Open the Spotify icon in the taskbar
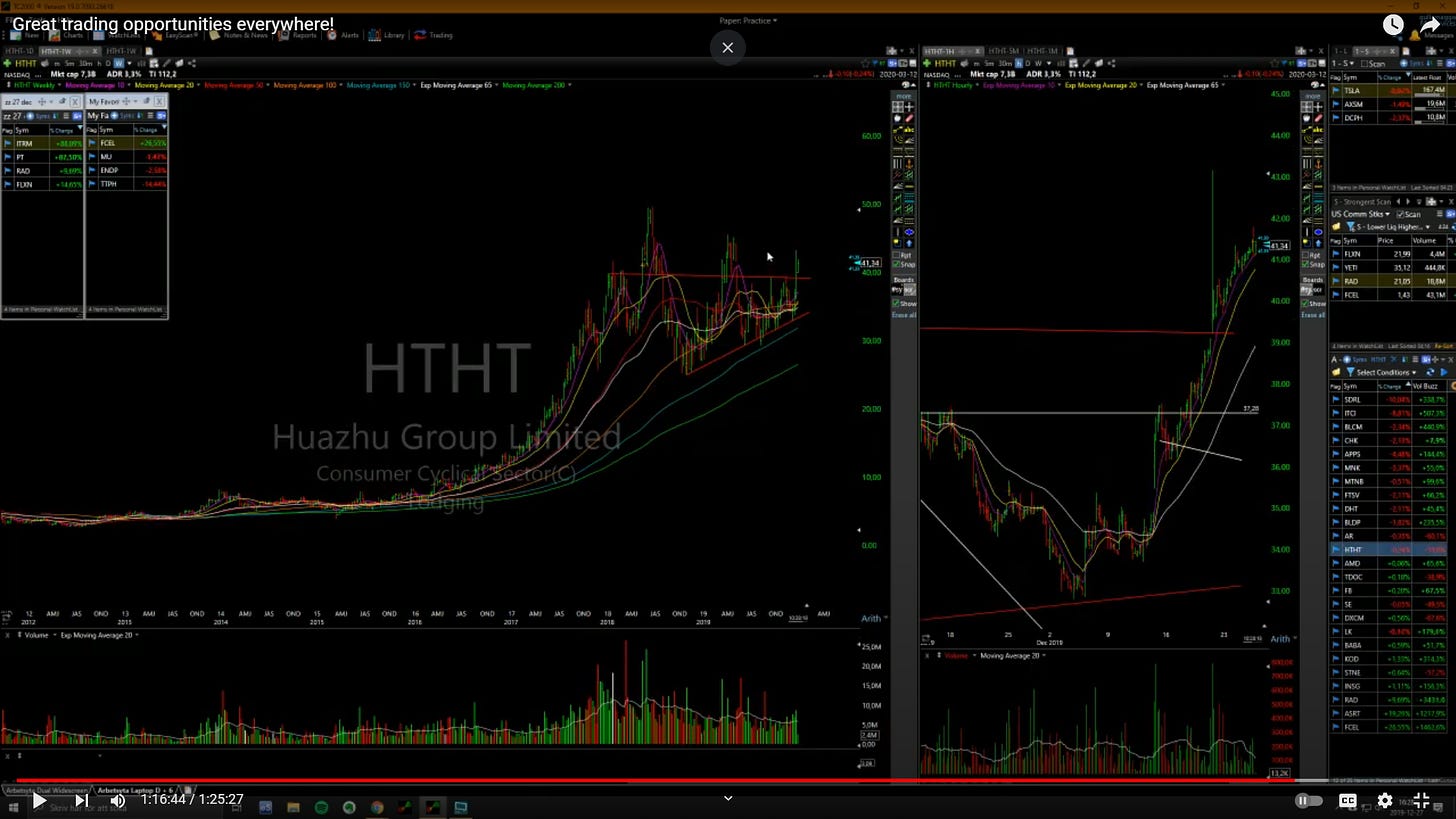Screen dimensions: 1456x819 point(321,807)
